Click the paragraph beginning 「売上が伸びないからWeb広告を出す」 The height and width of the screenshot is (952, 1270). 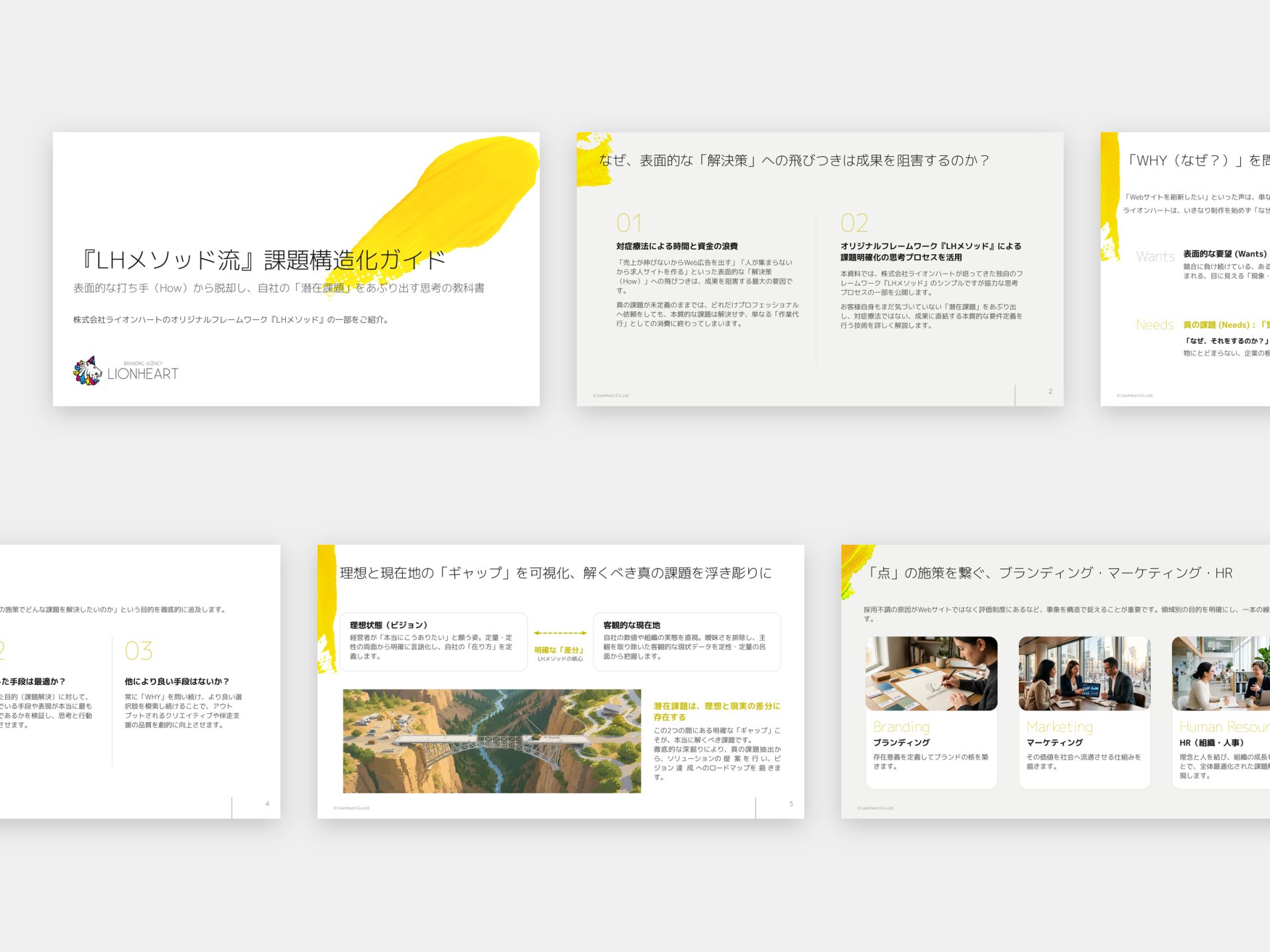click(706, 276)
